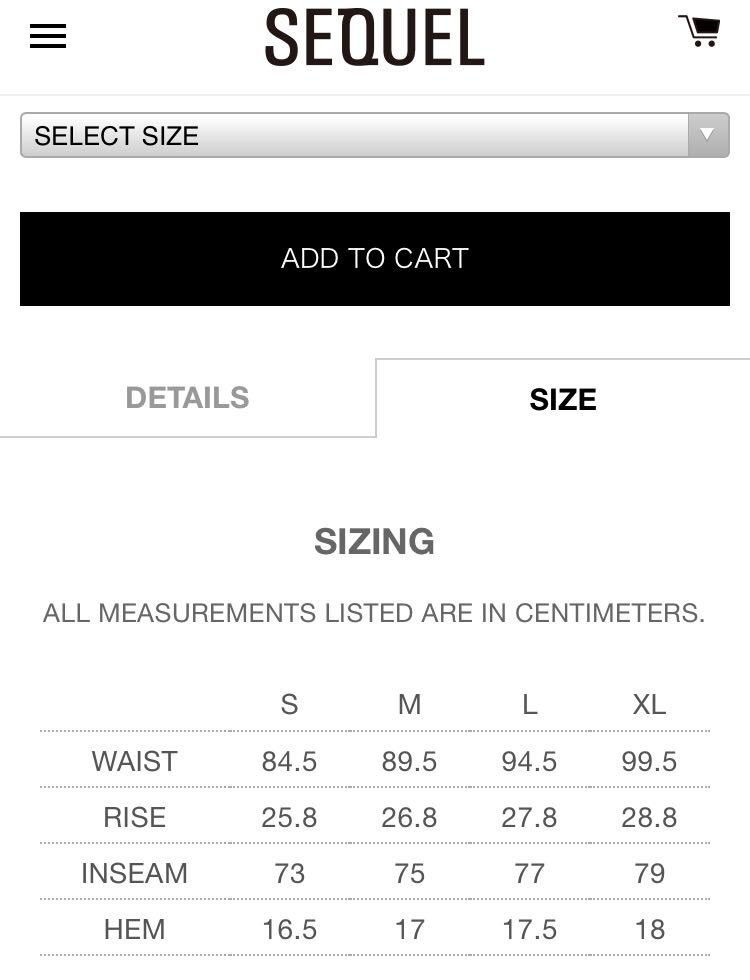The image size is (750, 980).
Task: Click the M column header
Action: pos(409,705)
